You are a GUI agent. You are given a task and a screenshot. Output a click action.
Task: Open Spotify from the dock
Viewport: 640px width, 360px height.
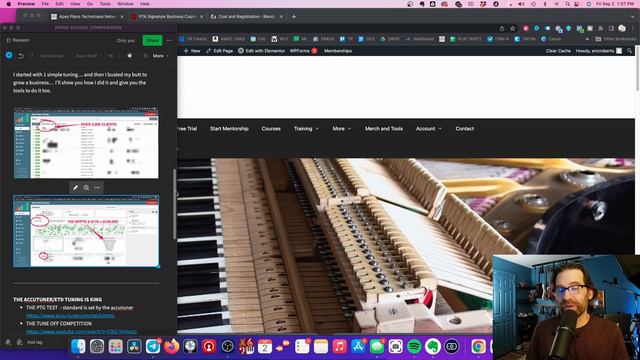coord(414,347)
